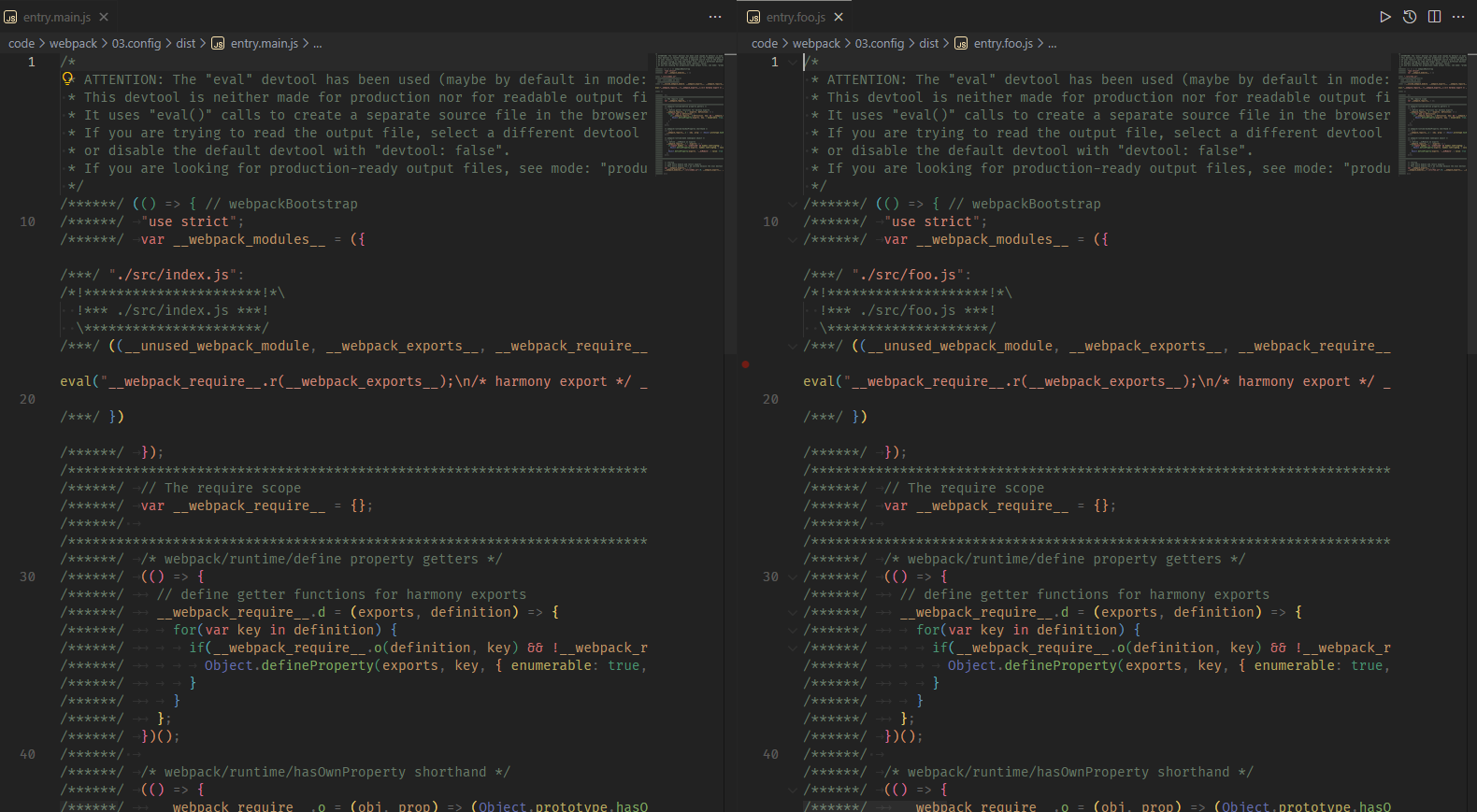This screenshot has width=1477, height=812.
Task: Collapse the webpackBootstrap fold in entry.foo.js
Action: (x=793, y=204)
